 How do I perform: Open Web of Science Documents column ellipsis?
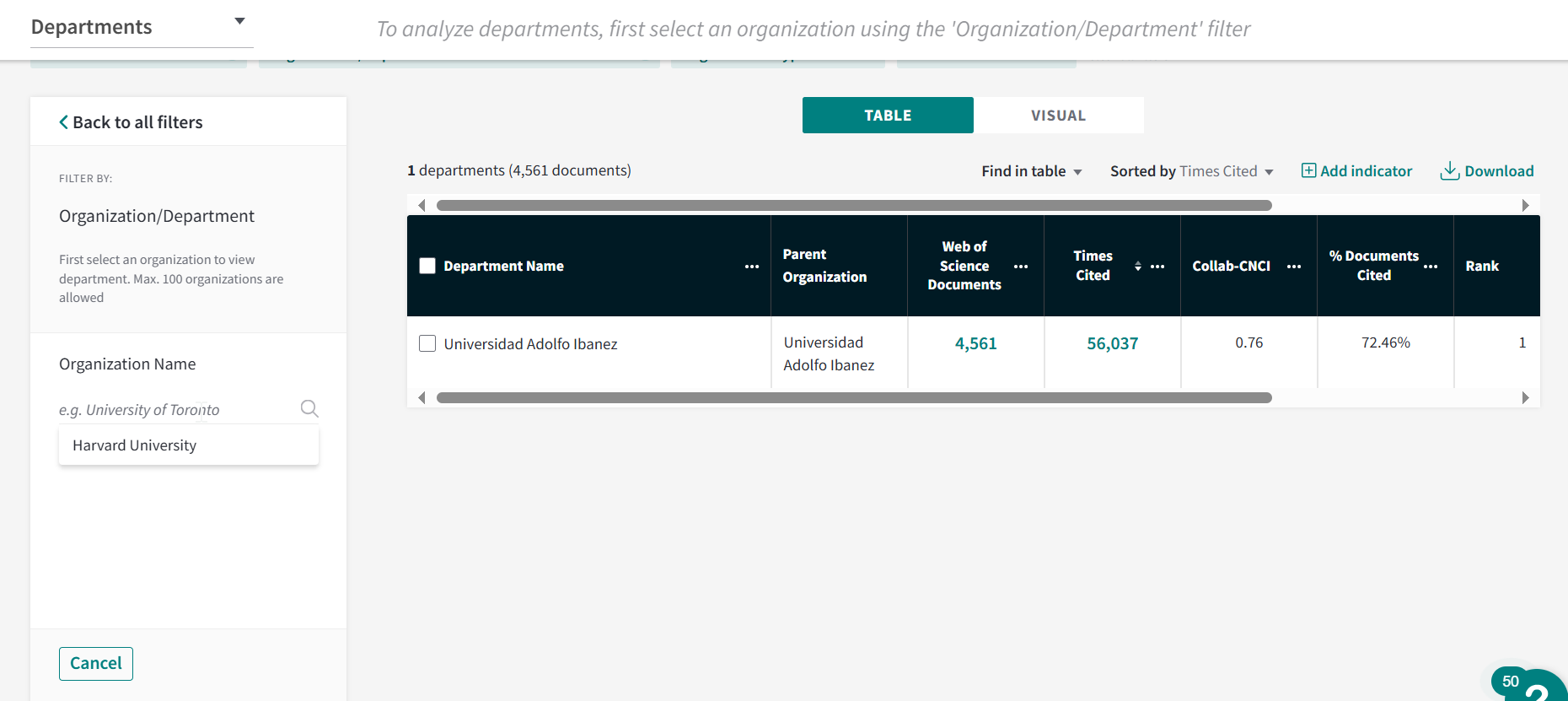tap(1021, 266)
